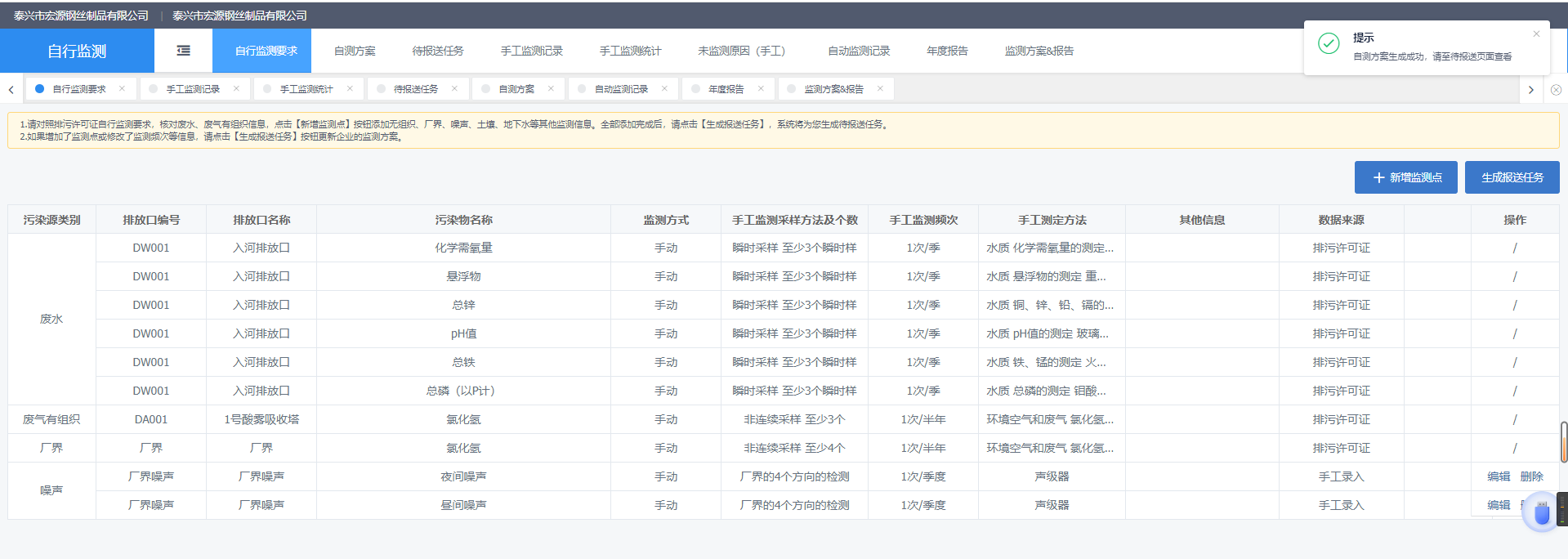Delete the 夜间噪声 monitoring row
The width and height of the screenshot is (1568, 559).
pyautogui.click(x=1531, y=476)
